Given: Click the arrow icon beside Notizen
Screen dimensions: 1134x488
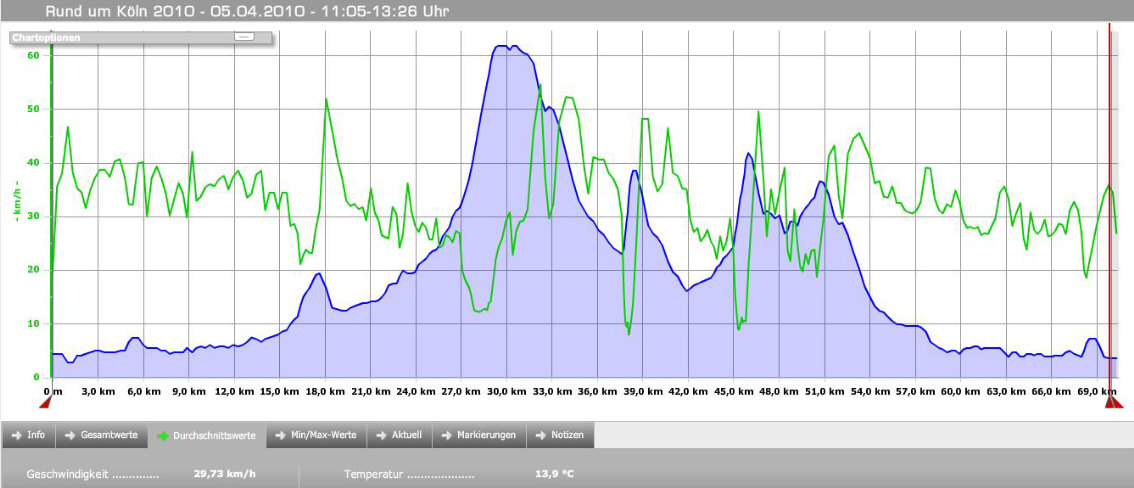Looking at the screenshot, I should coord(541,435).
